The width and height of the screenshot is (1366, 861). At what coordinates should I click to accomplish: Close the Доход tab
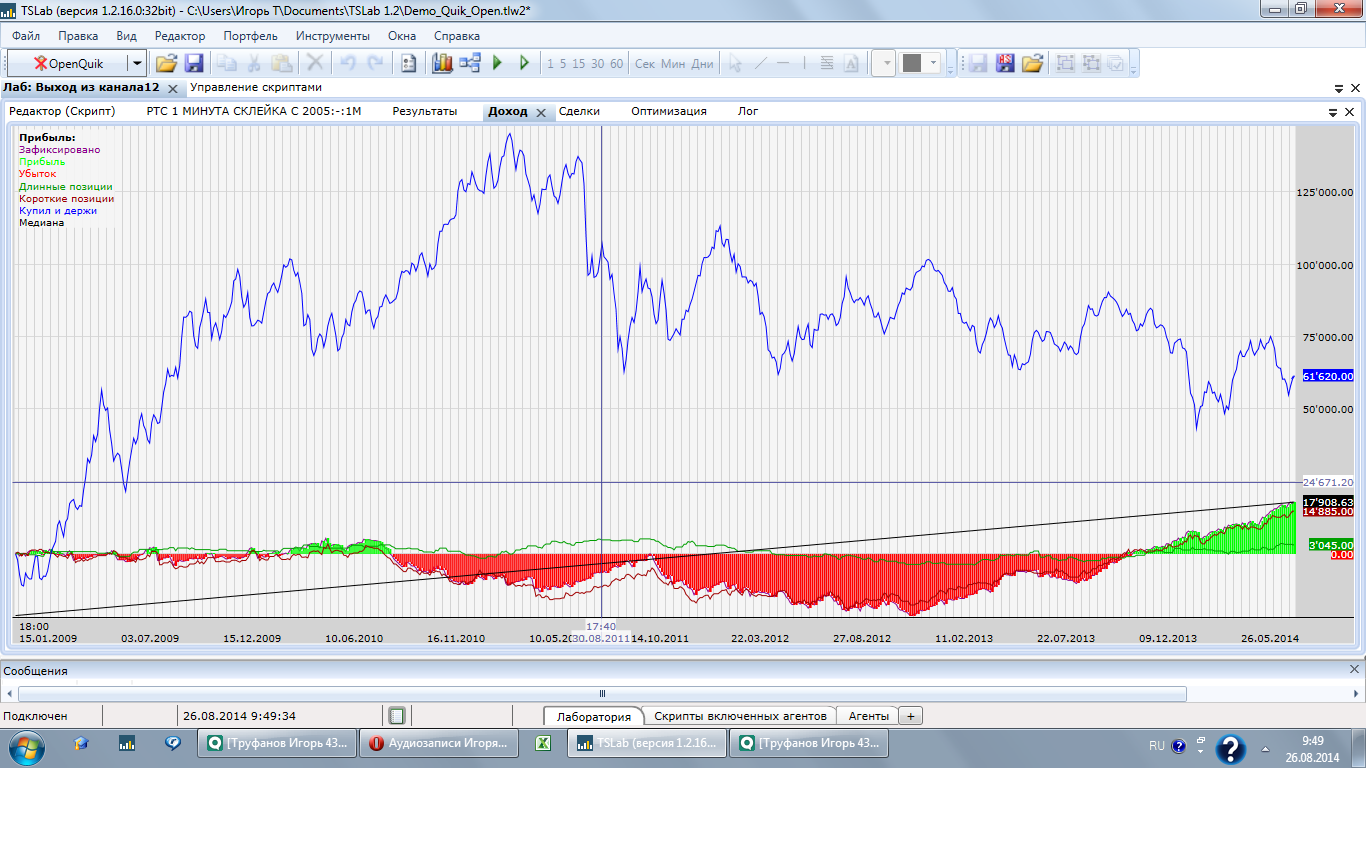click(x=541, y=113)
